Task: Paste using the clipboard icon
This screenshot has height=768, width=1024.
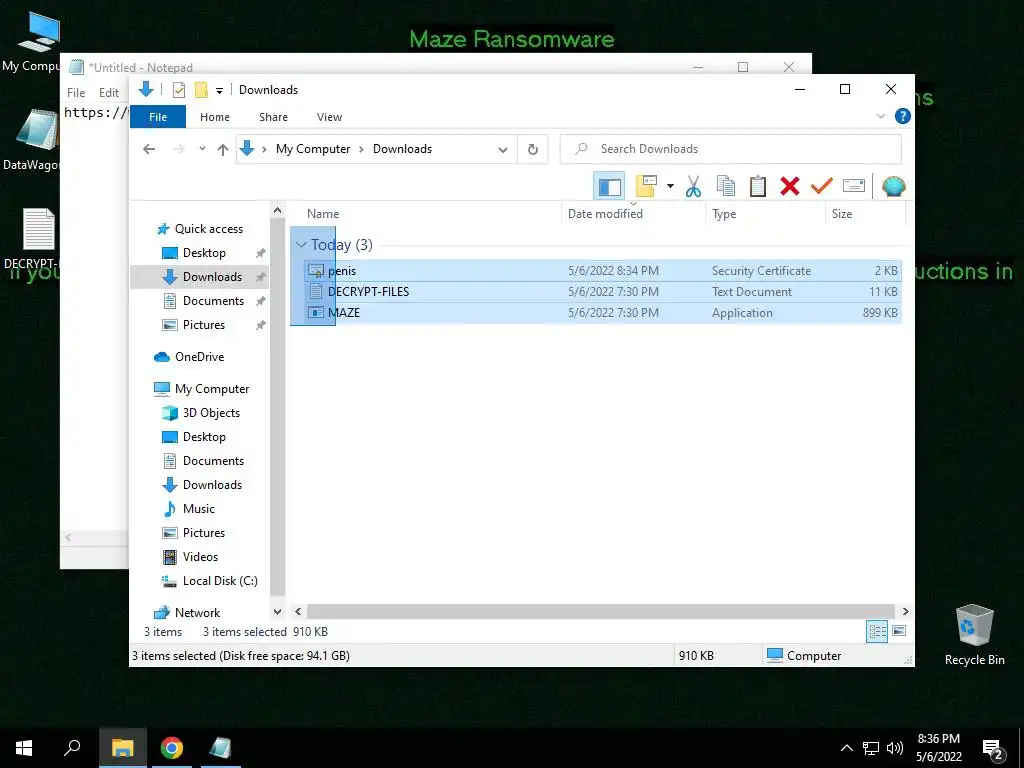Action: [x=758, y=187]
